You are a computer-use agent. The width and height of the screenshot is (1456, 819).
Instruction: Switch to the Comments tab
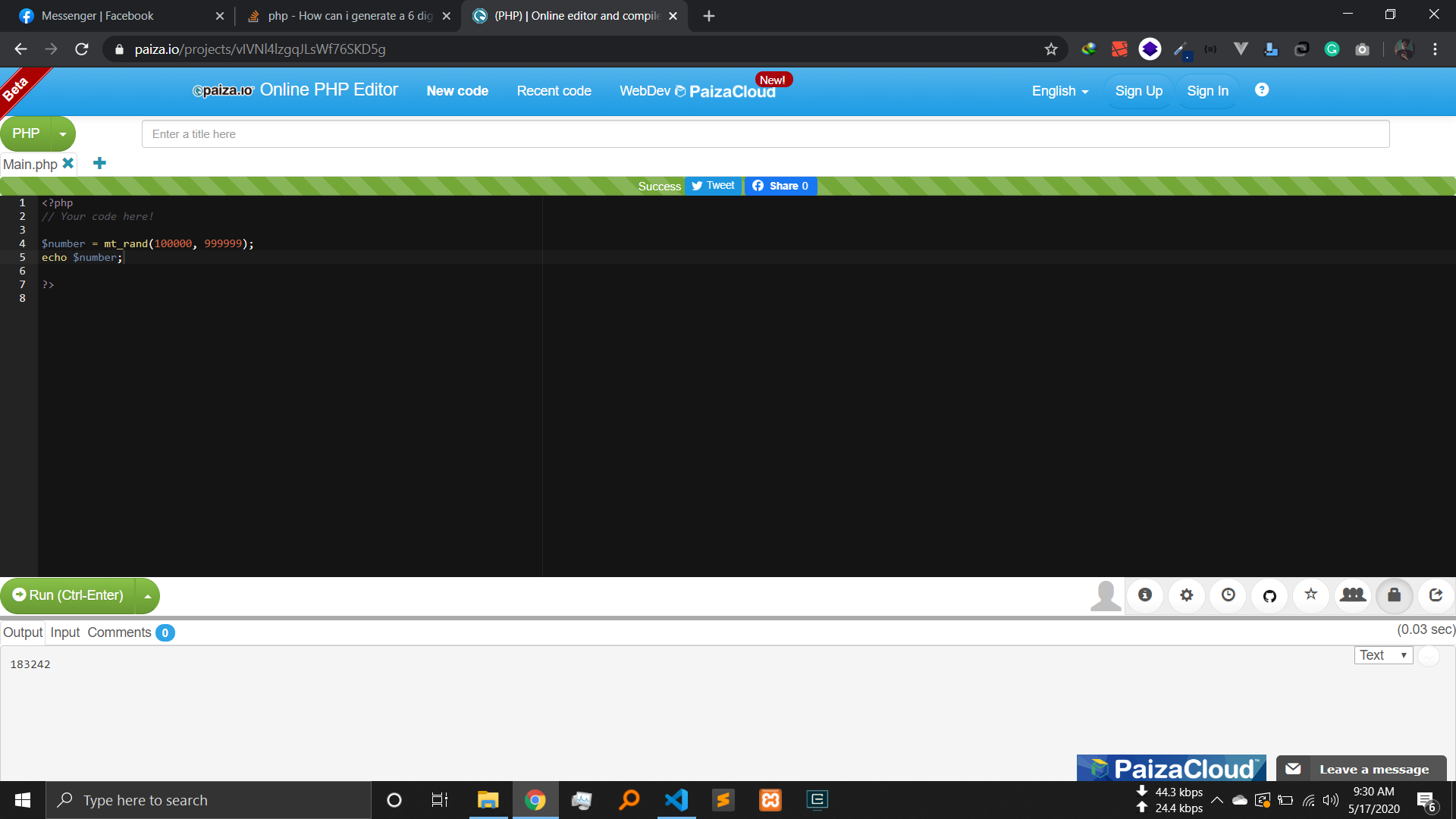120,632
